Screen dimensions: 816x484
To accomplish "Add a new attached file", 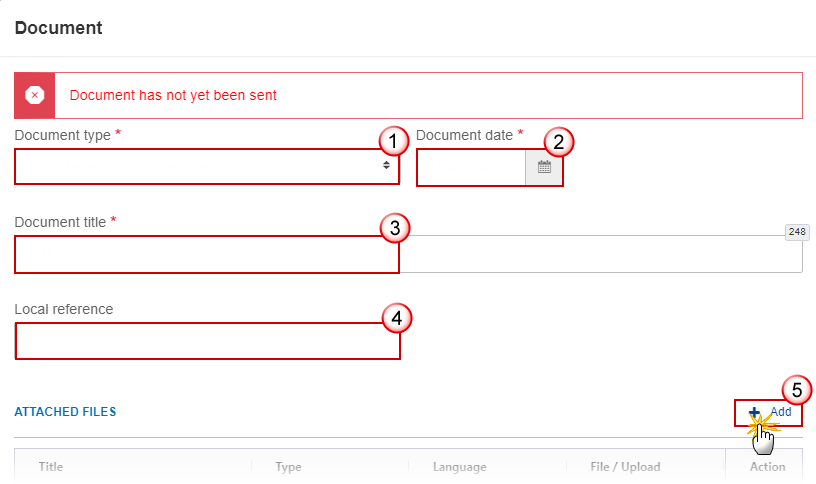I will pyautogui.click(x=769, y=412).
